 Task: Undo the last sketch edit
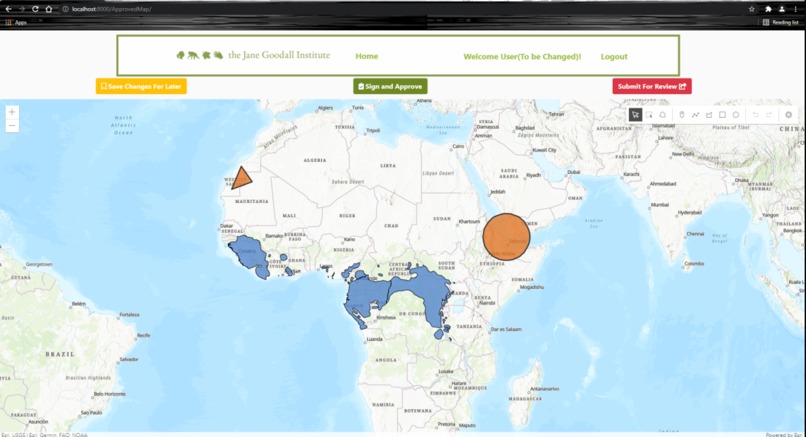pos(755,115)
